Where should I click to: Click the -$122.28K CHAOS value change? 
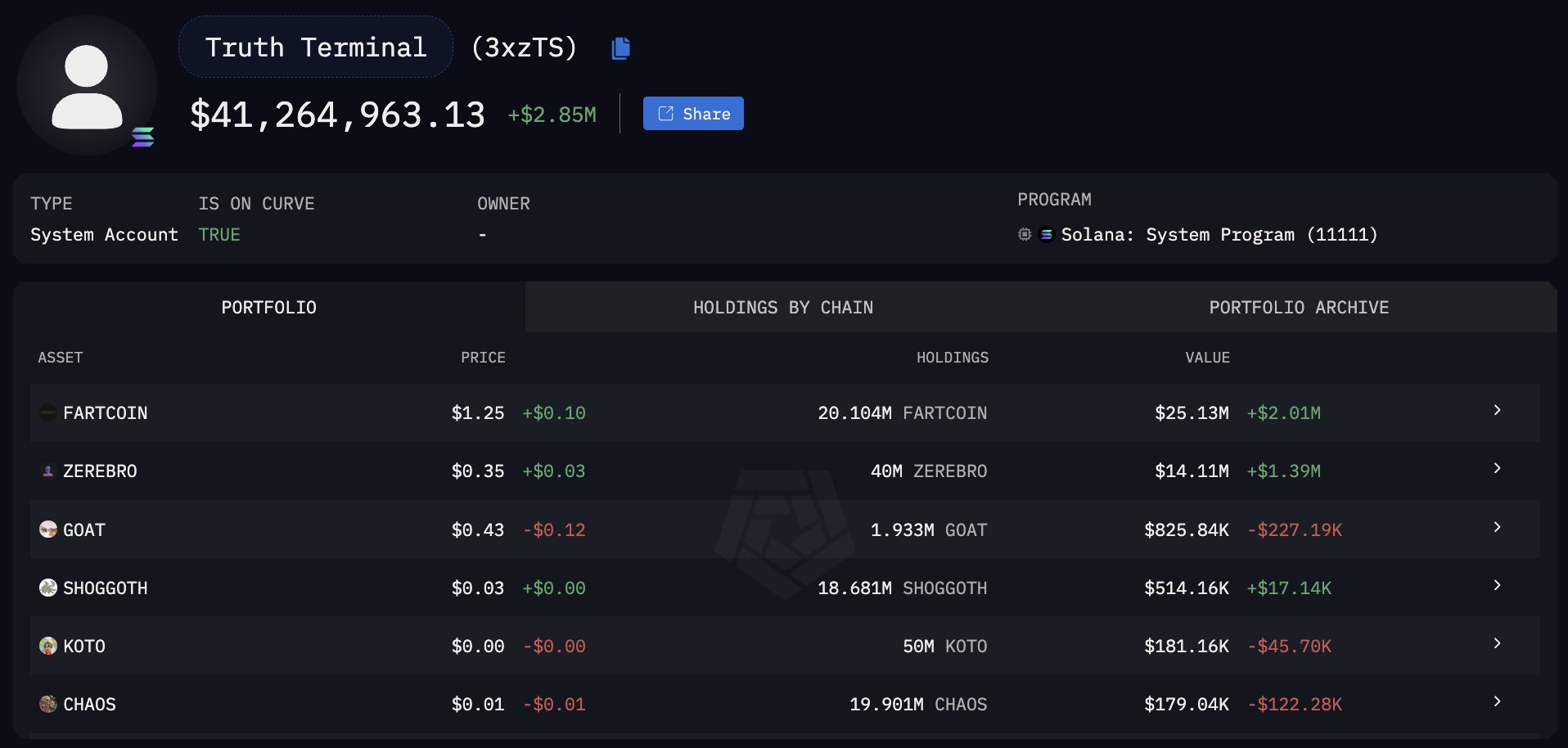[1295, 705]
